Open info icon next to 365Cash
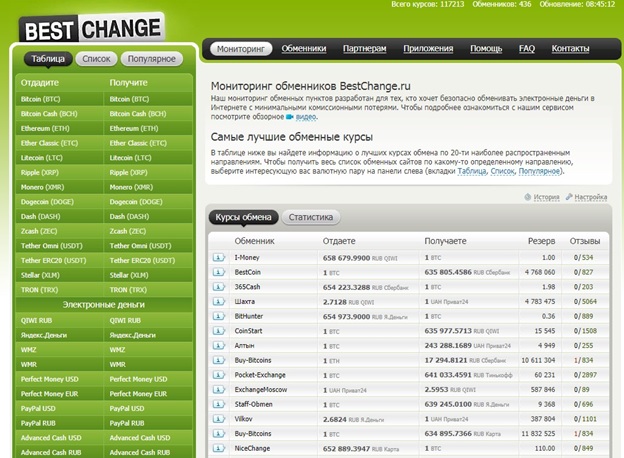This screenshot has height=458, width=624. pos(218,287)
